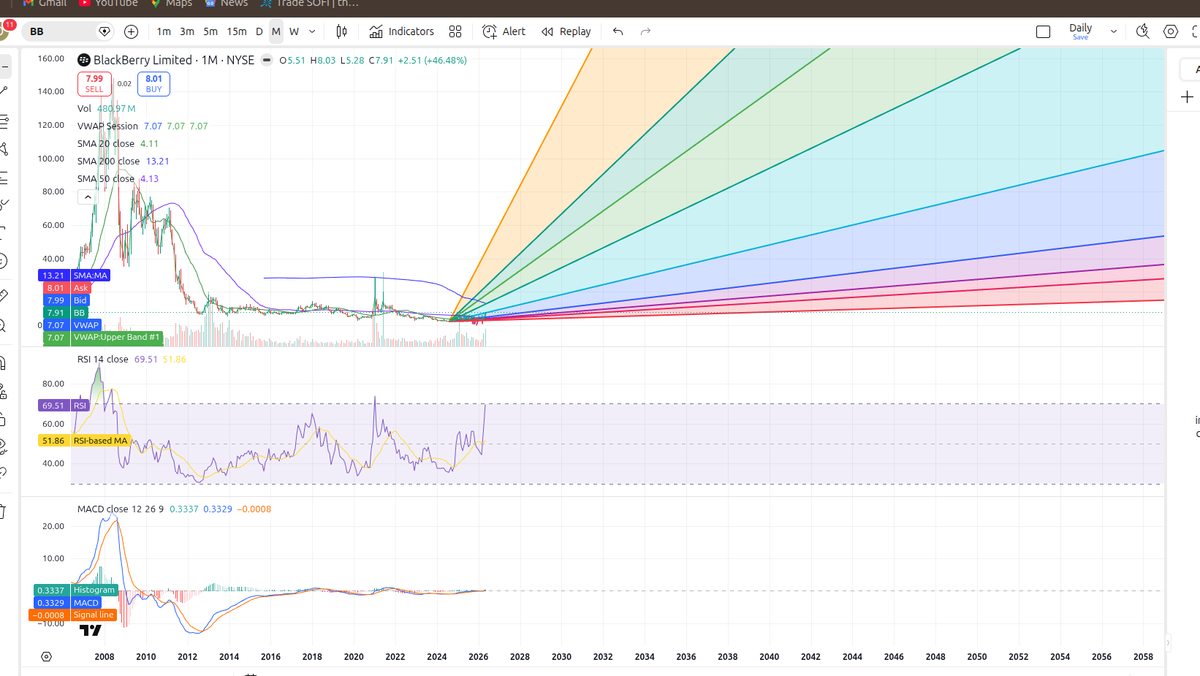Open the Gmail bookmark
Image resolution: width=1200 pixels, height=676 pixels.
click(43, 4)
